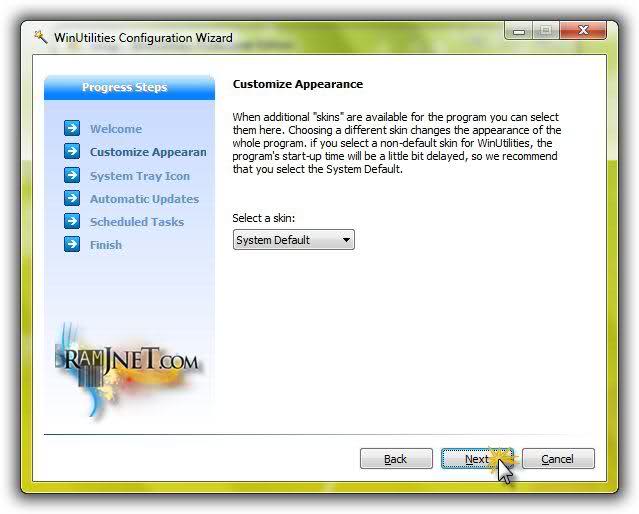Cancel the configuration wizard
This screenshot has height=514, width=639.
(x=557, y=459)
